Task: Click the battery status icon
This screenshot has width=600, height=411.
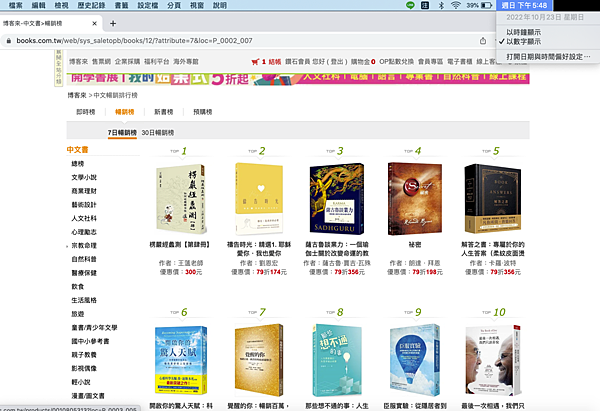Action: (x=486, y=5)
